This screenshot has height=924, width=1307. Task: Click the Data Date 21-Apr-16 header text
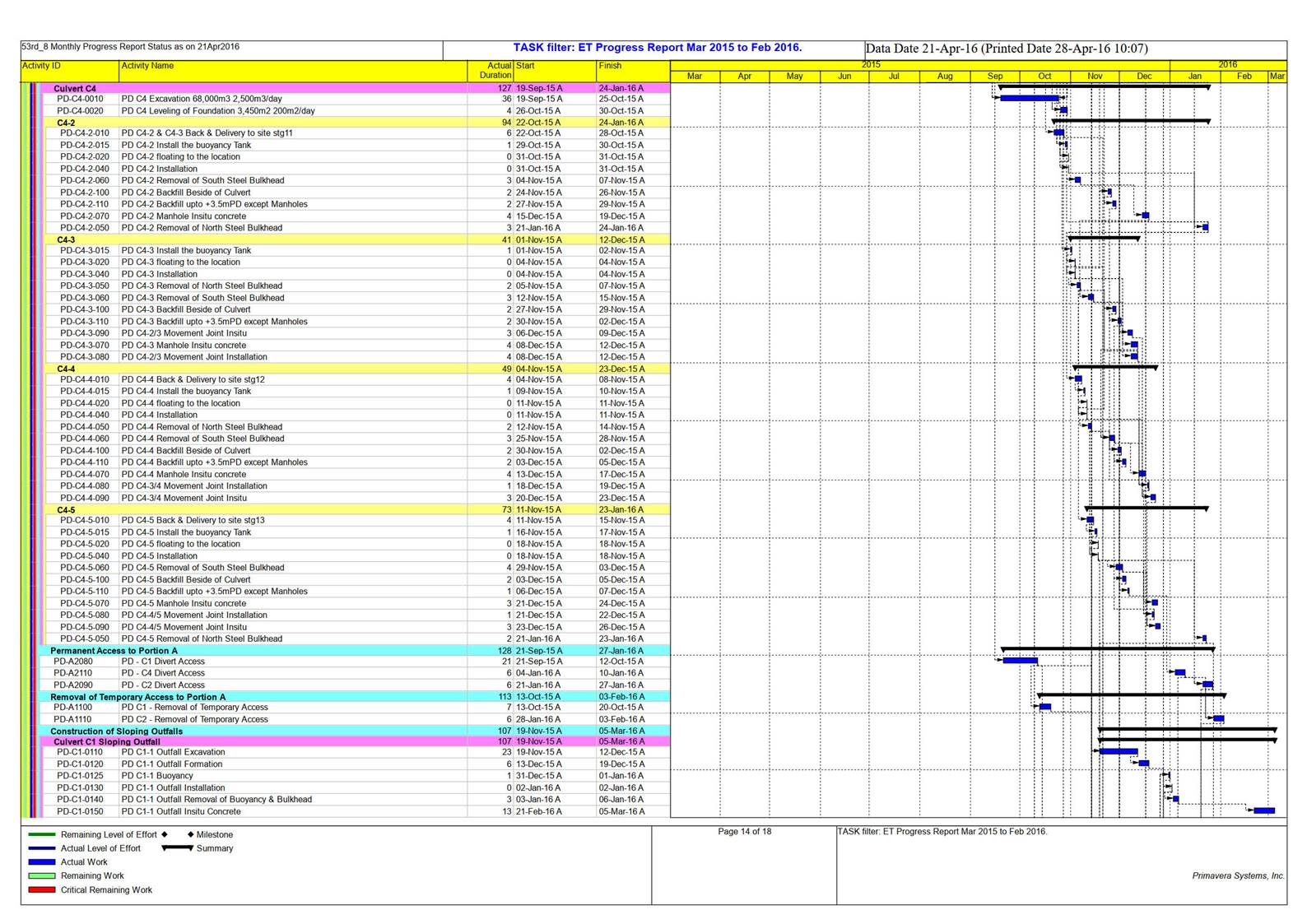1006,49
